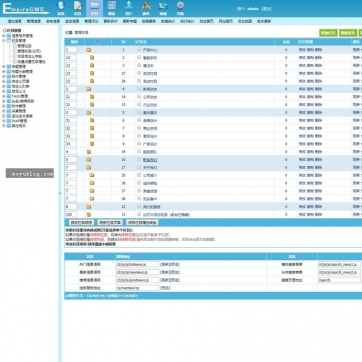Expand the WAP管理 tree node
Image resolution: width=362 pixels, height=362 pixels.
tap(4, 121)
